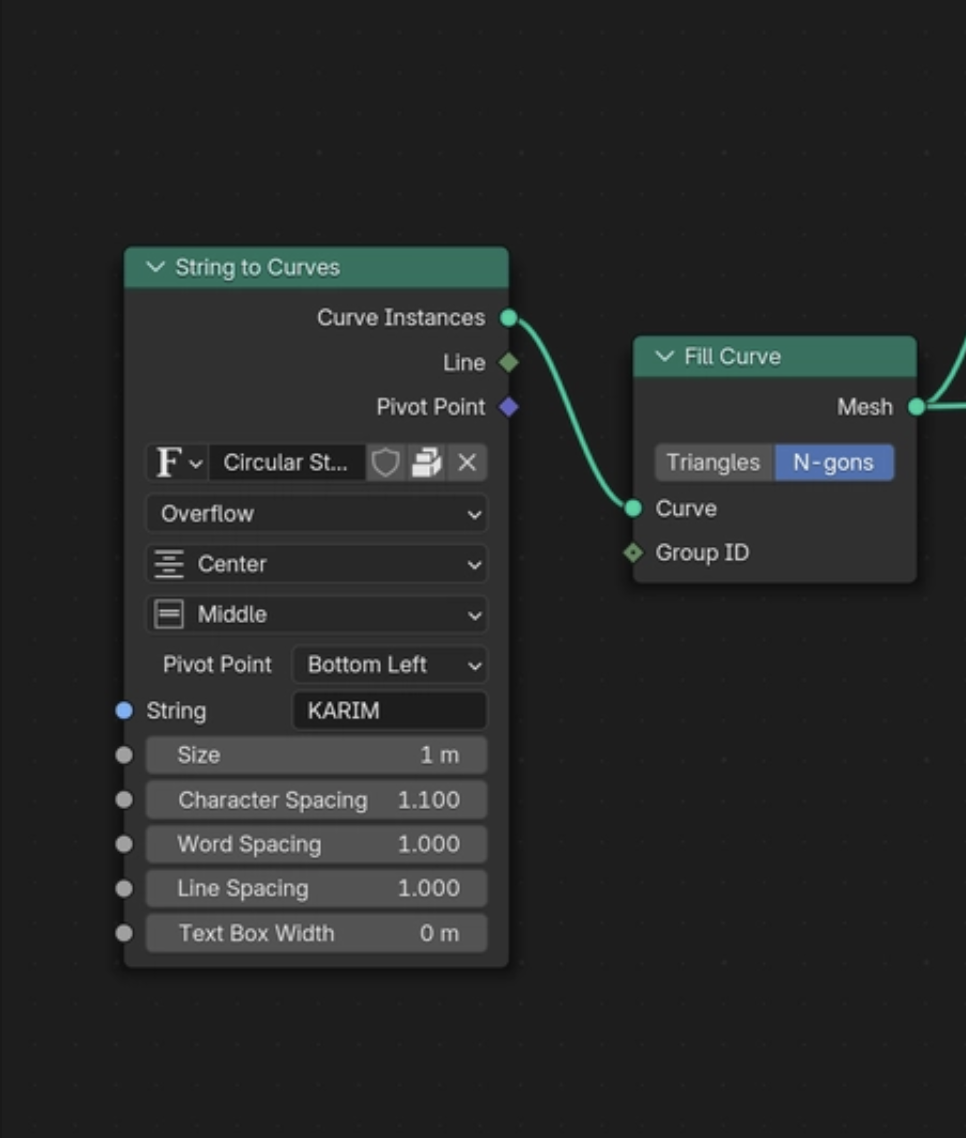Click the Pivot Point label beside Bottom Left
Screen dimensions: 966x1138
(x=218, y=665)
